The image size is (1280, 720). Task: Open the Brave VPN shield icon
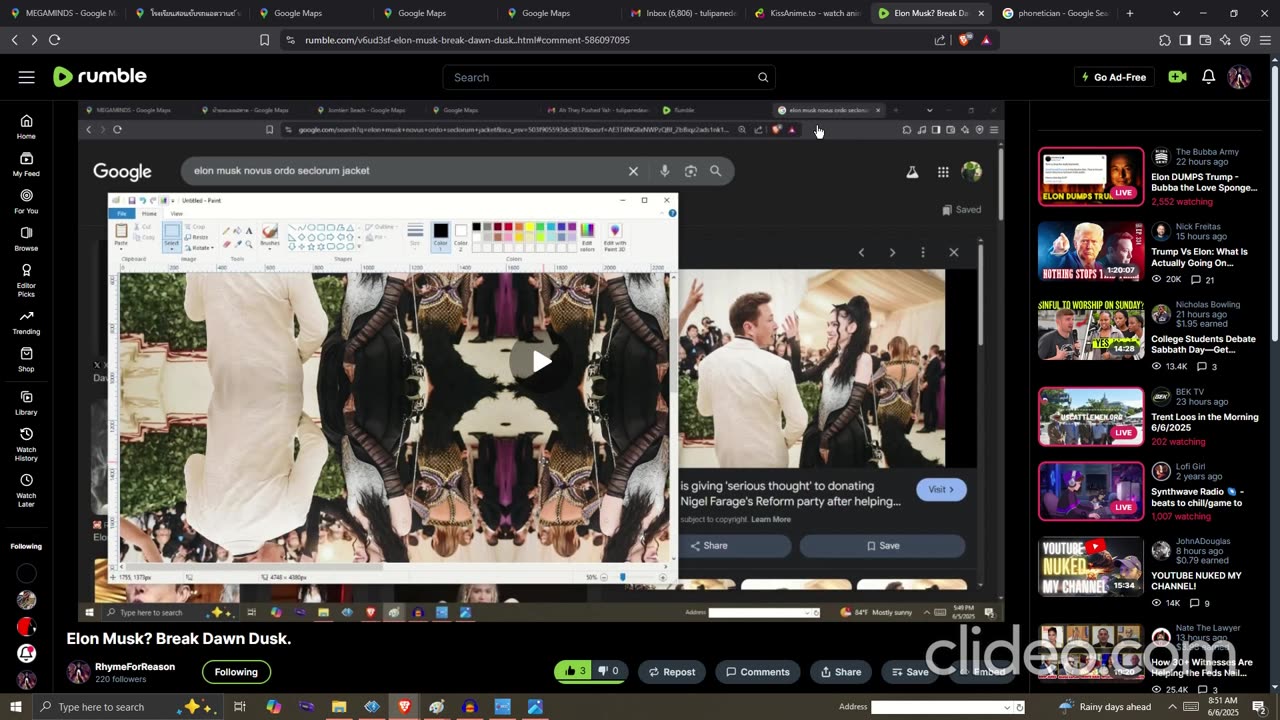click(x=1245, y=40)
